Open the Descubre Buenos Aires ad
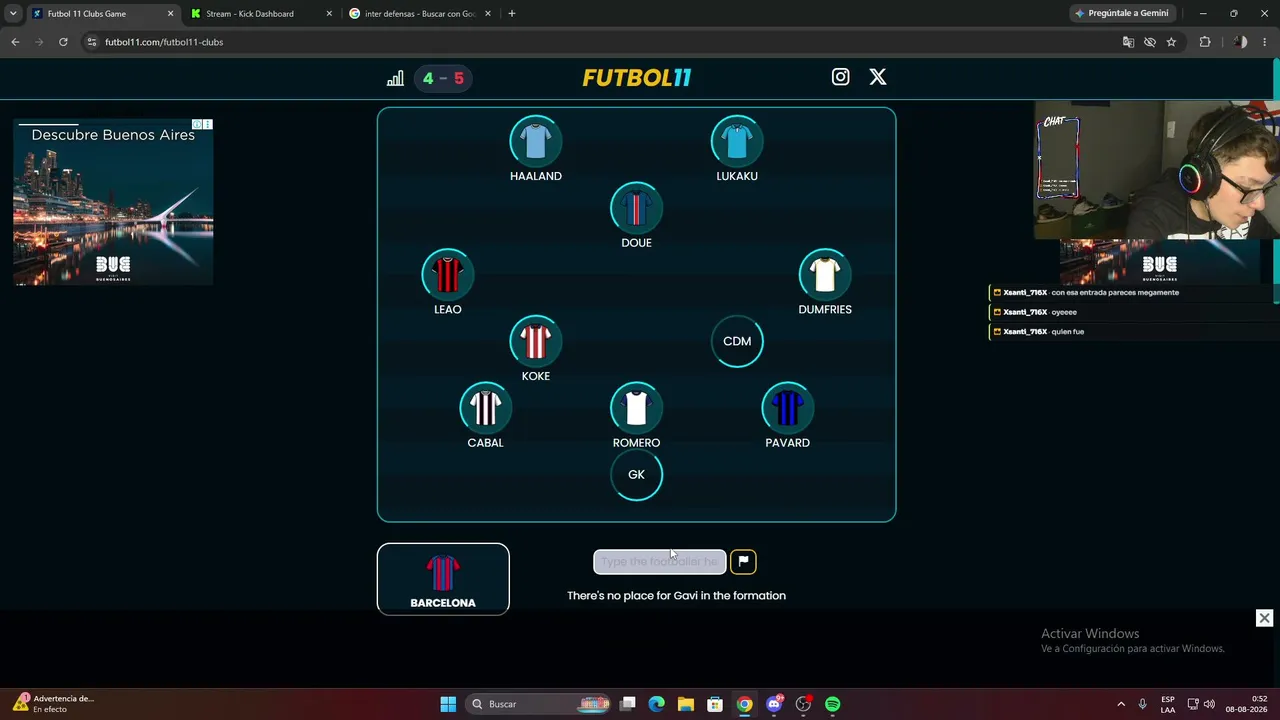The image size is (1280, 720). (113, 202)
